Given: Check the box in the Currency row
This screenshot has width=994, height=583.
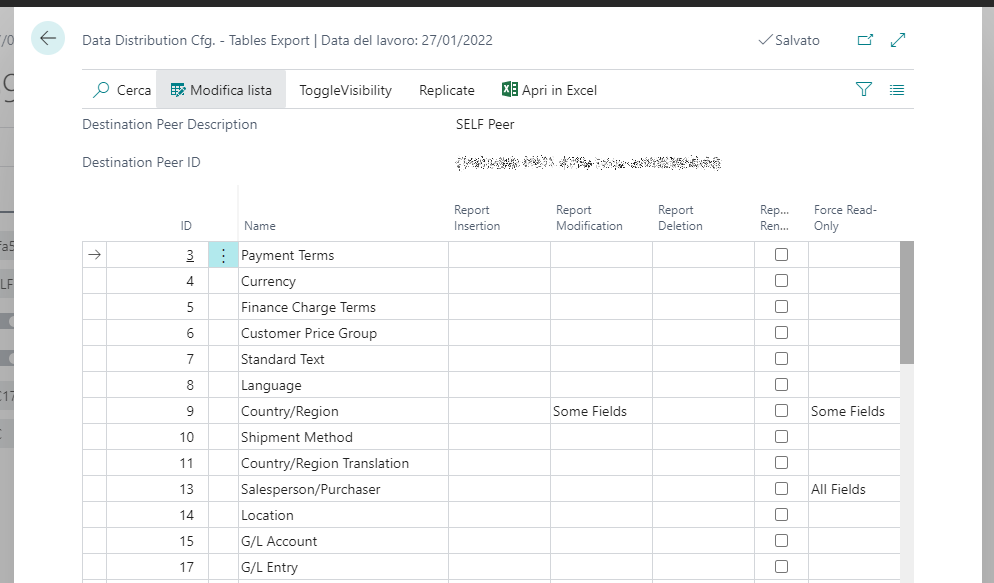Looking at the screenshot, I should (x=781, y=281).
